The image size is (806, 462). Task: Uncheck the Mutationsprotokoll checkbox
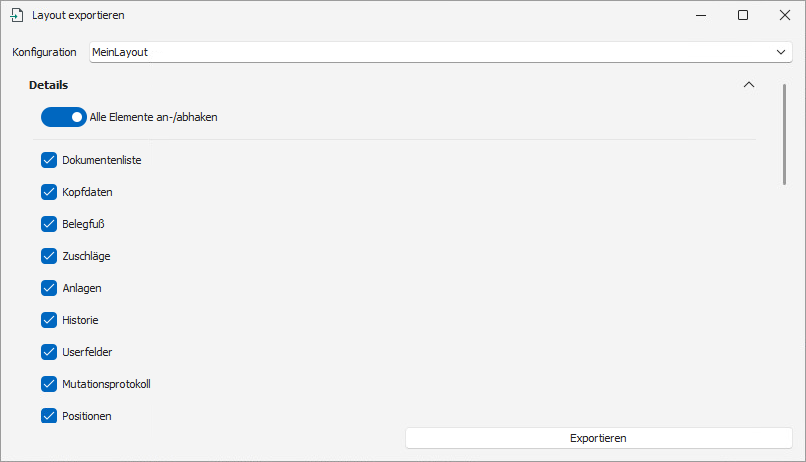pos(49,384)
